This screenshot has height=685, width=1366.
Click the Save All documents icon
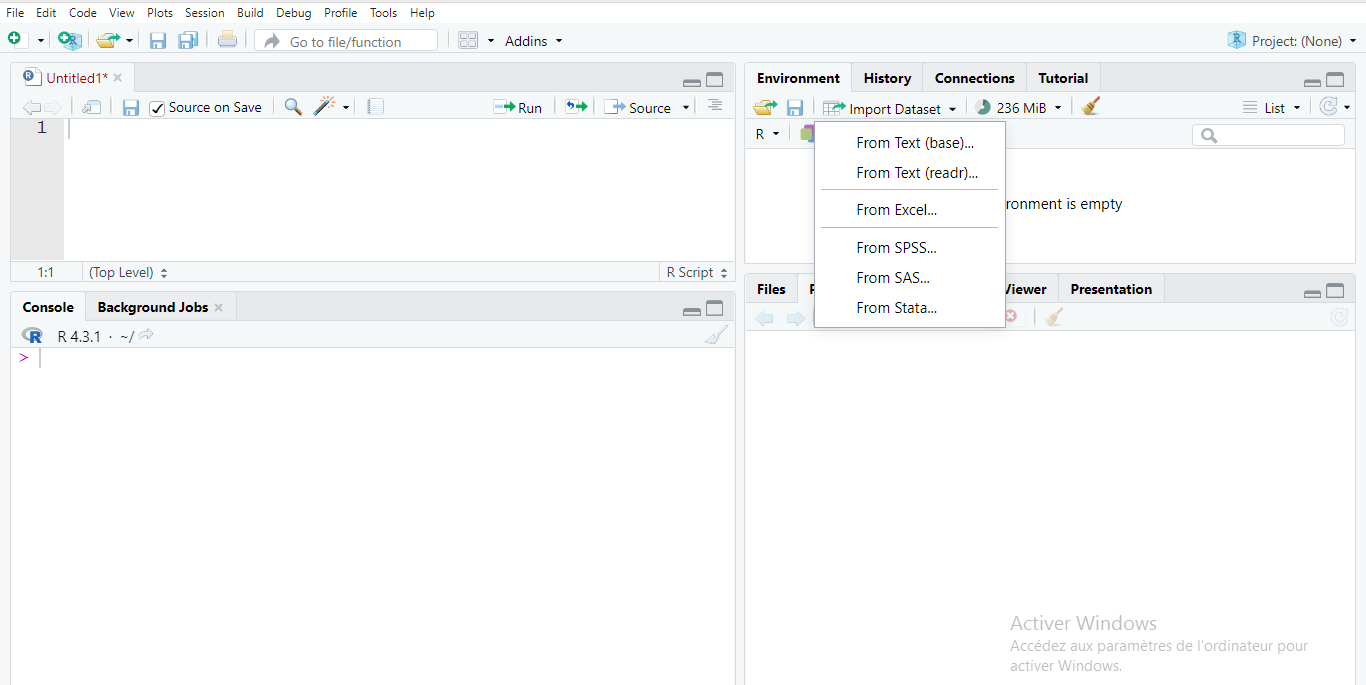(x=188, y=41)
